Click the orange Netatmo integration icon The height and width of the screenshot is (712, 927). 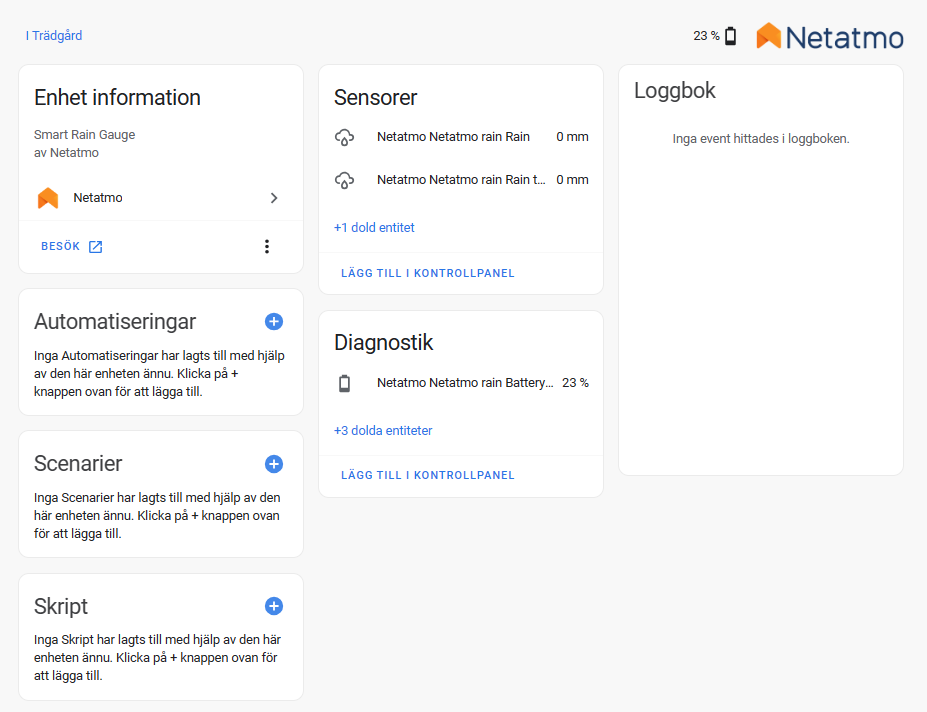pyautogui.click(x=48, y=198)
